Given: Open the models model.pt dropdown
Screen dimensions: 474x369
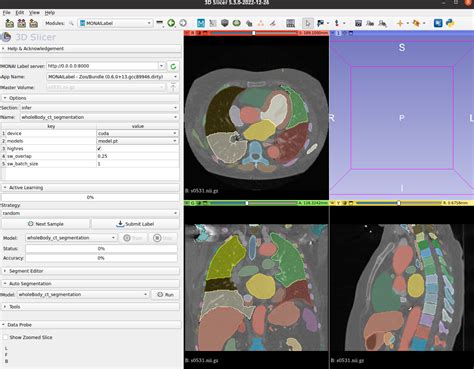Looking at the screenshot, I should pyautogui.click(x=137, y=141).
